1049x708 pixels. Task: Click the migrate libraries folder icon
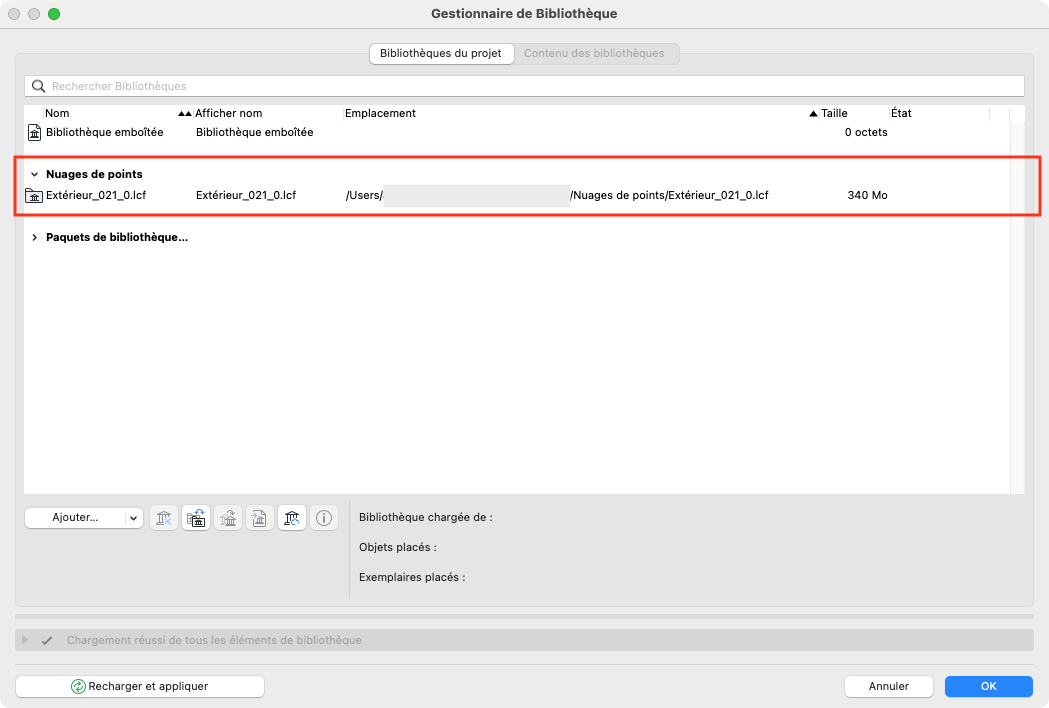point(196,518)
